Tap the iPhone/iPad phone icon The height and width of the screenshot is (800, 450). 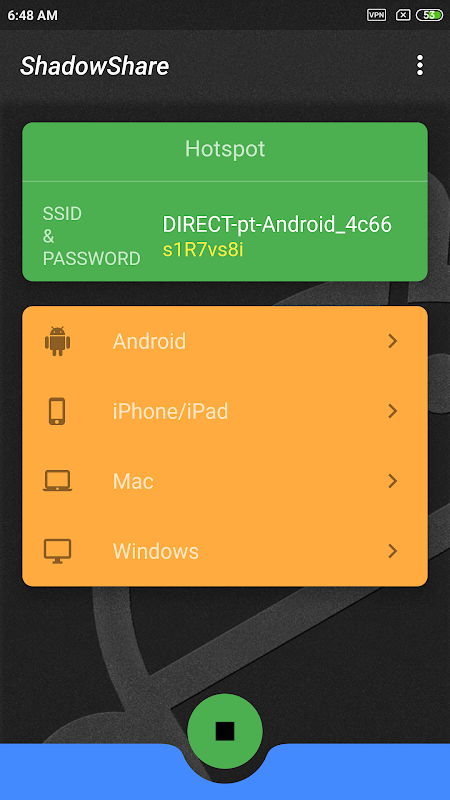[57, 411]
